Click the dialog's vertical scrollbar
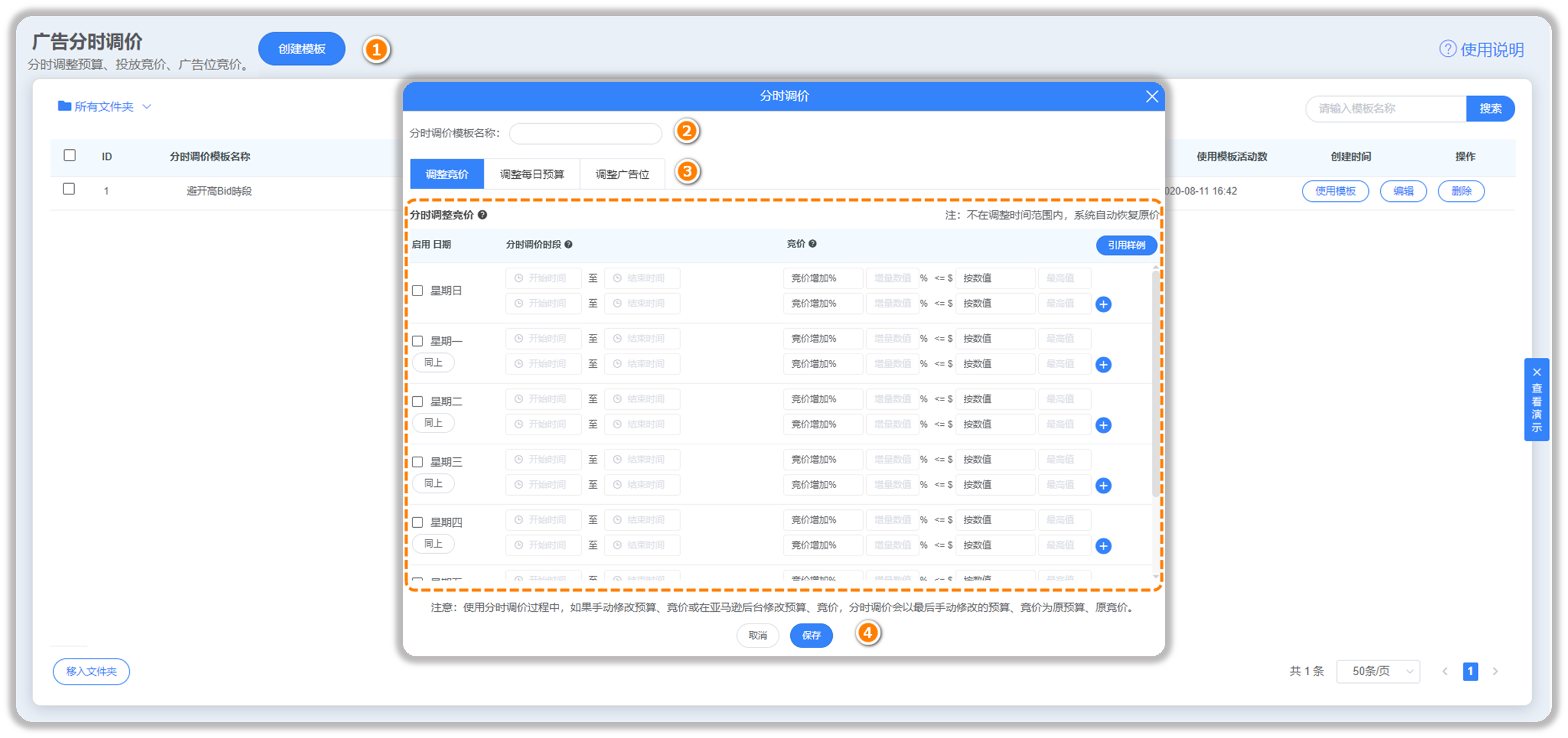Screen dimensions: 1568x738 (x=1155, y=383)
